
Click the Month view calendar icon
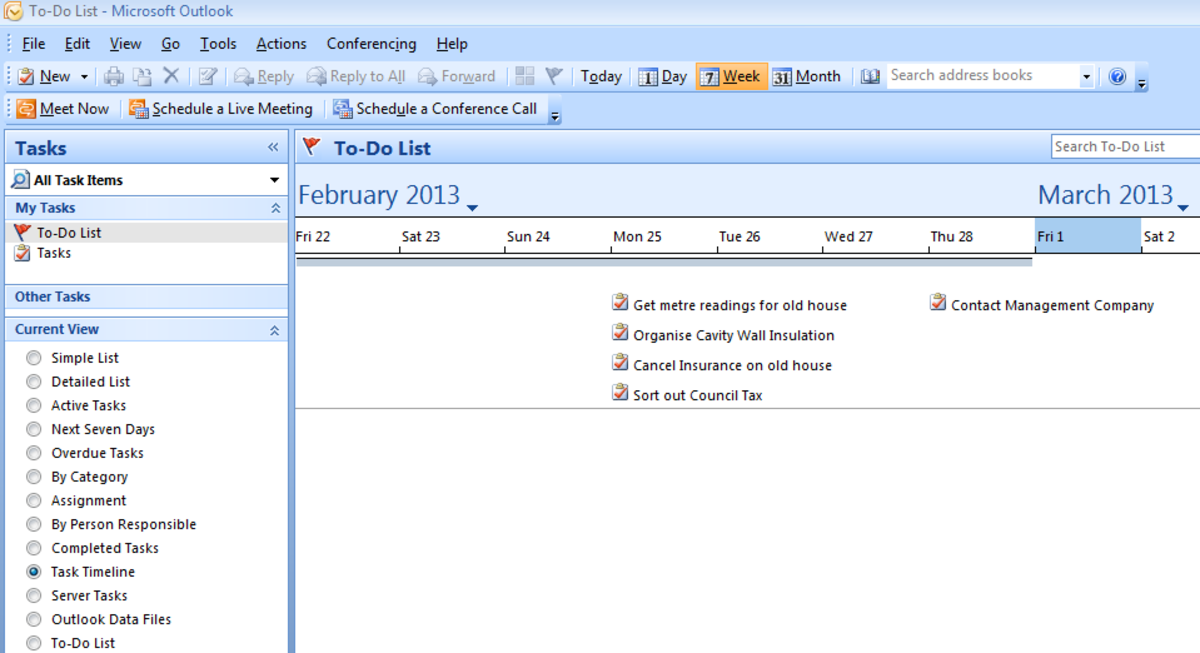tap(783, 75)
